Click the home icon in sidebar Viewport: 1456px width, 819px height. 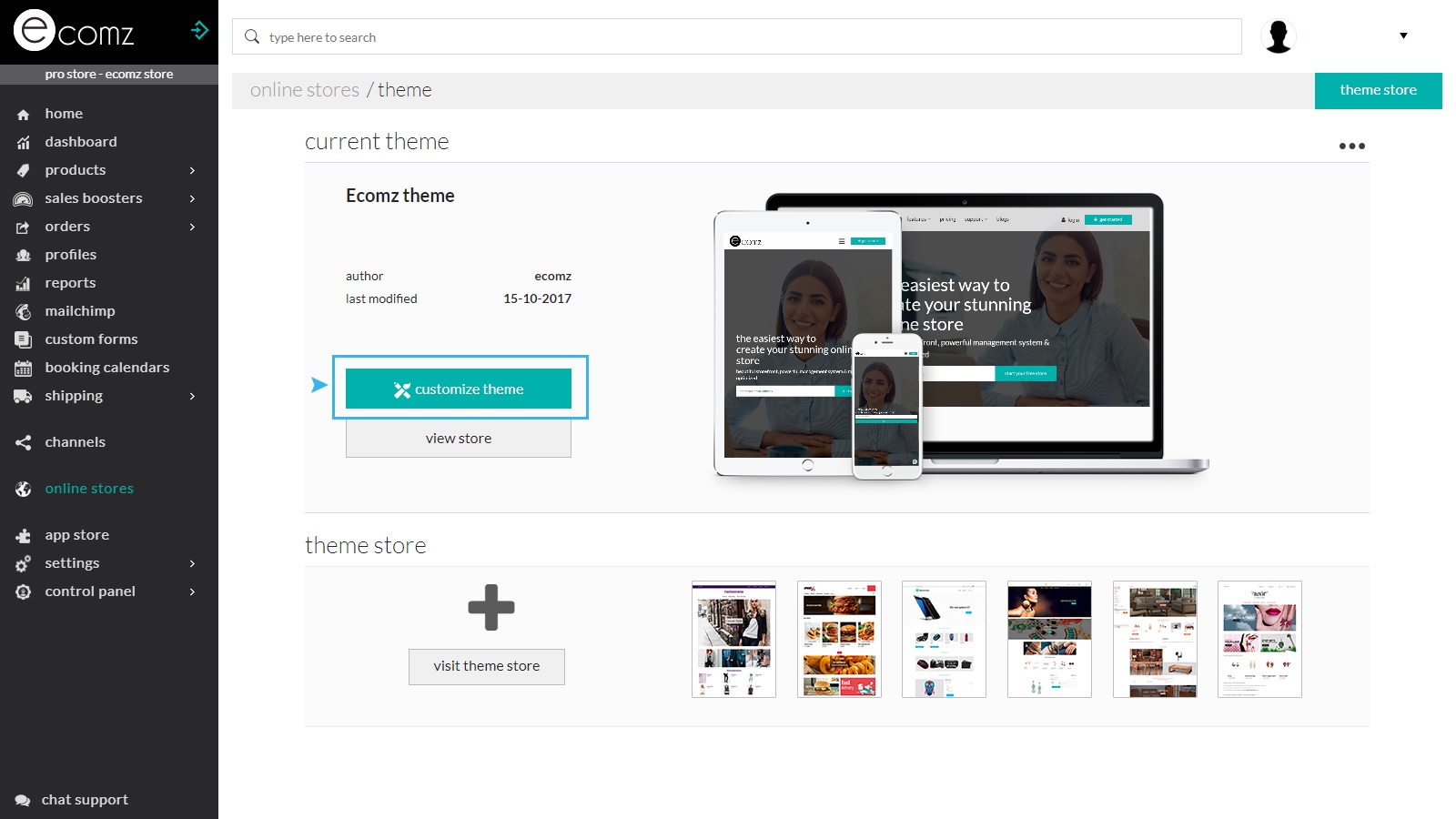click(24, 115)
